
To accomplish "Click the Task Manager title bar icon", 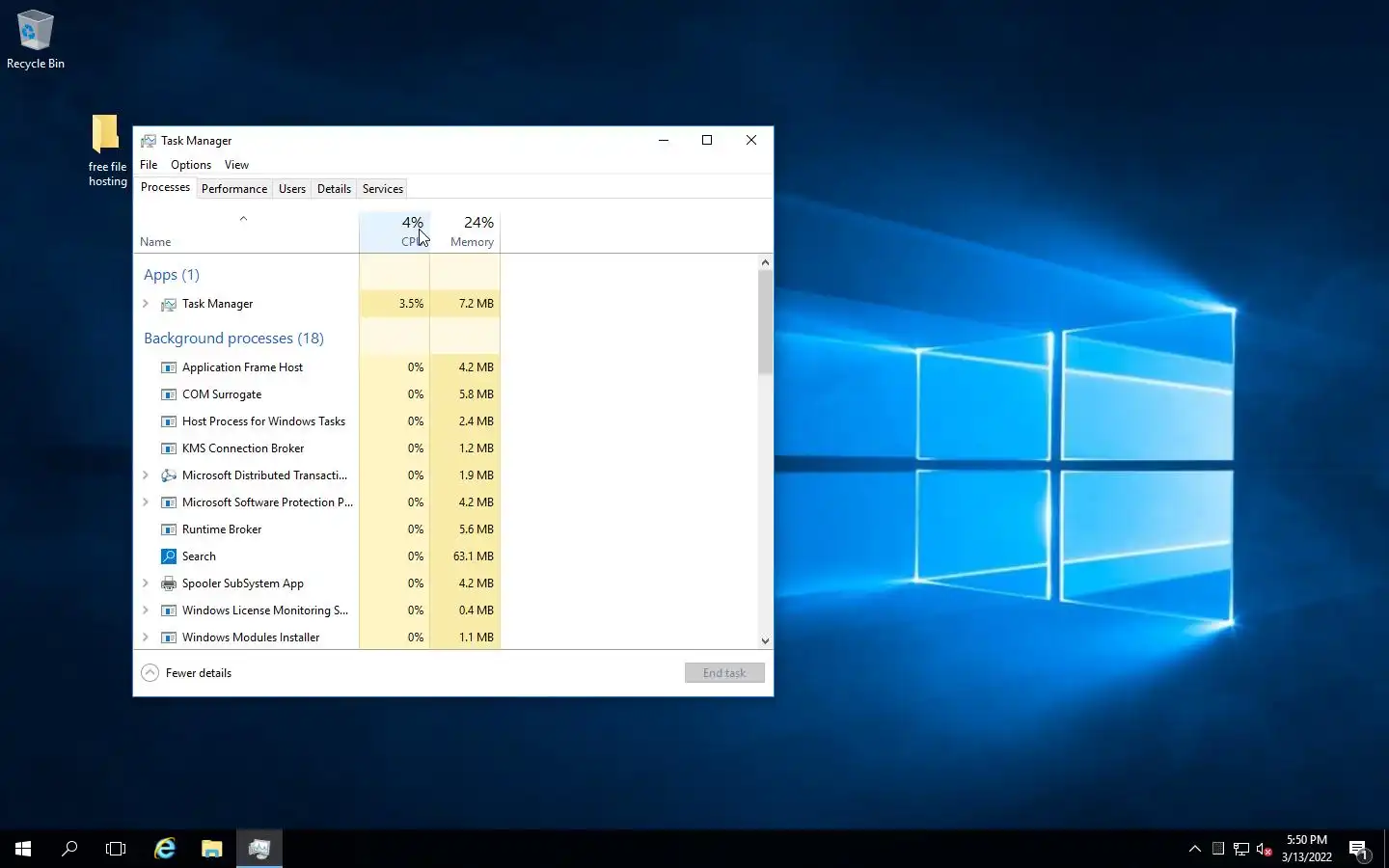I will [x=149, y=141].
